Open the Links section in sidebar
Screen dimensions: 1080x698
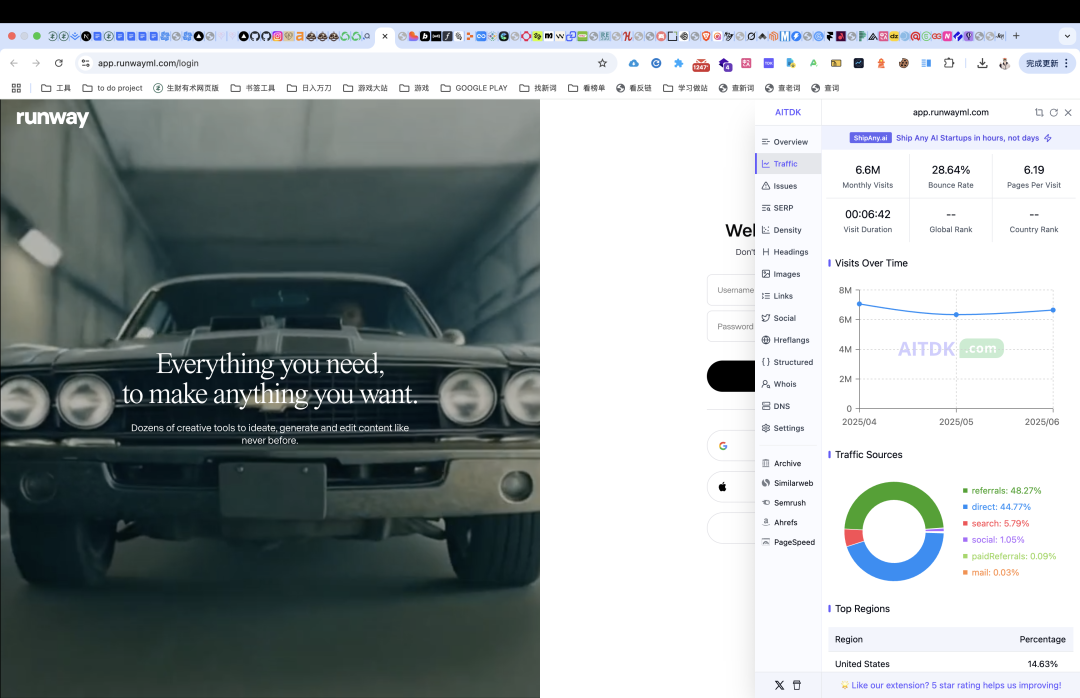pos(788,296)
